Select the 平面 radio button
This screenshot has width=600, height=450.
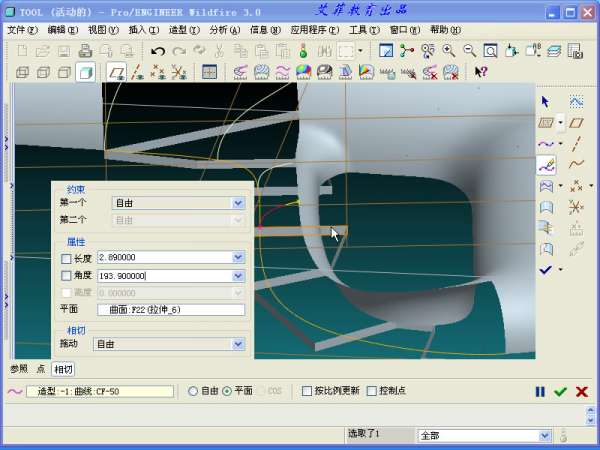point(227,391)
